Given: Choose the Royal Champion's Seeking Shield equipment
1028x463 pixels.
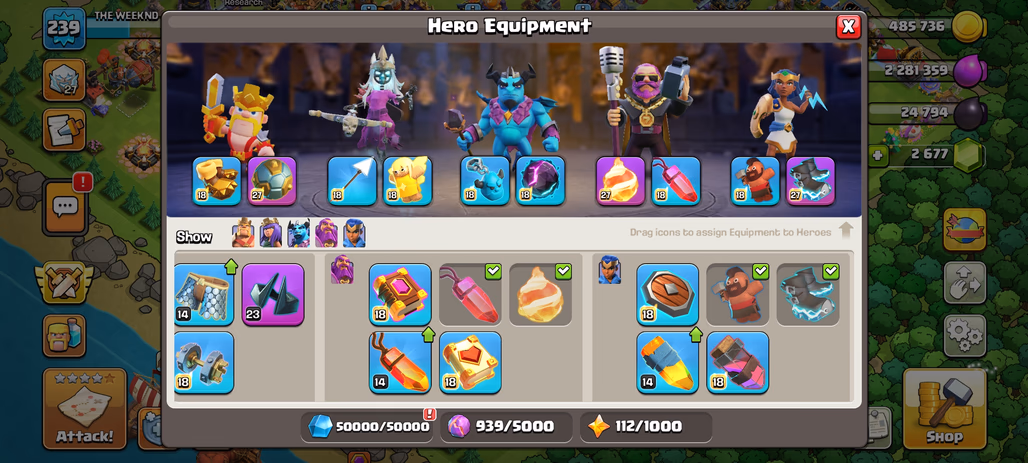Looking at the screenshot, I should tap(667, 294).
